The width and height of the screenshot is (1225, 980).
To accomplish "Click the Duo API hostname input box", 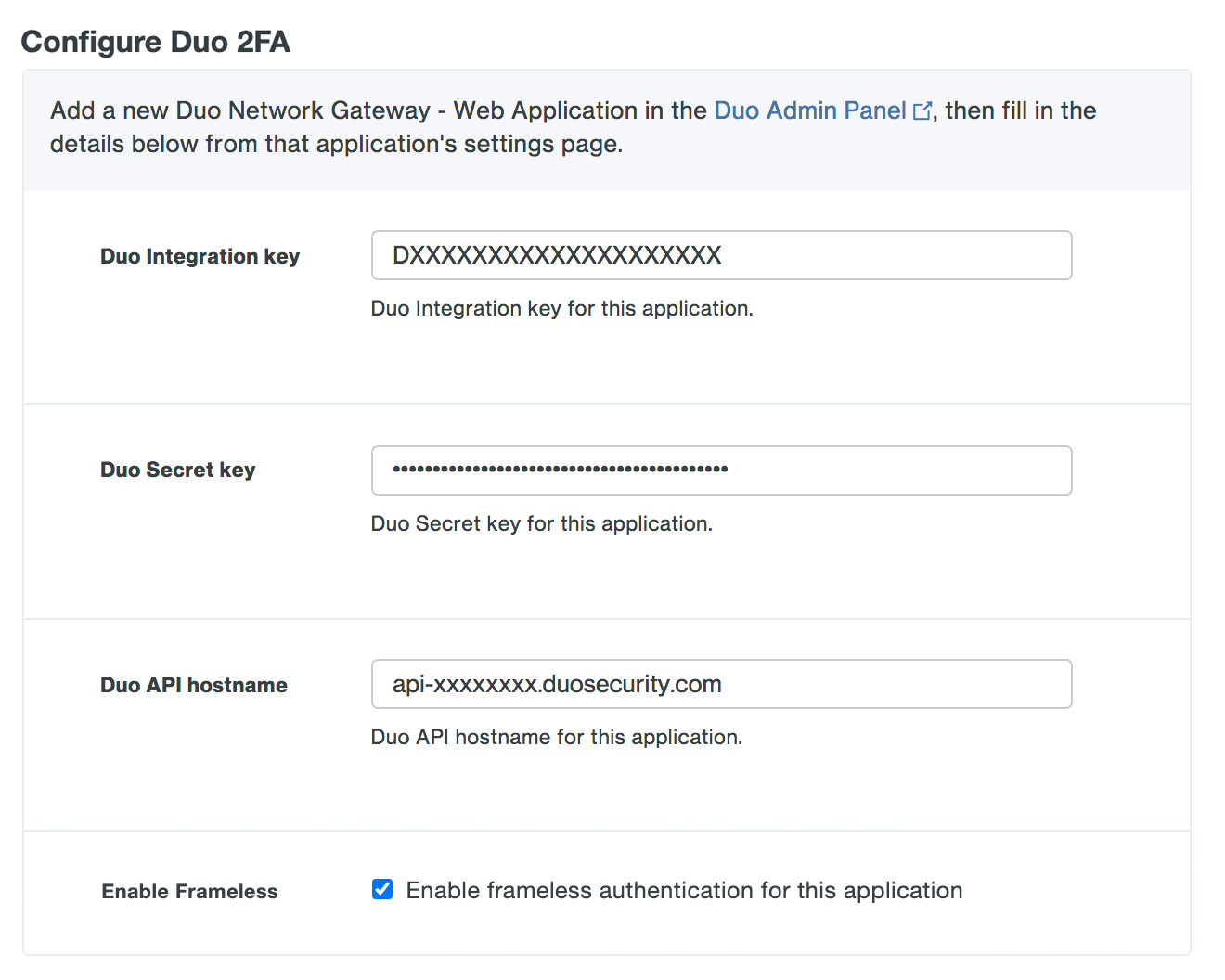I will tap(722, 684).
